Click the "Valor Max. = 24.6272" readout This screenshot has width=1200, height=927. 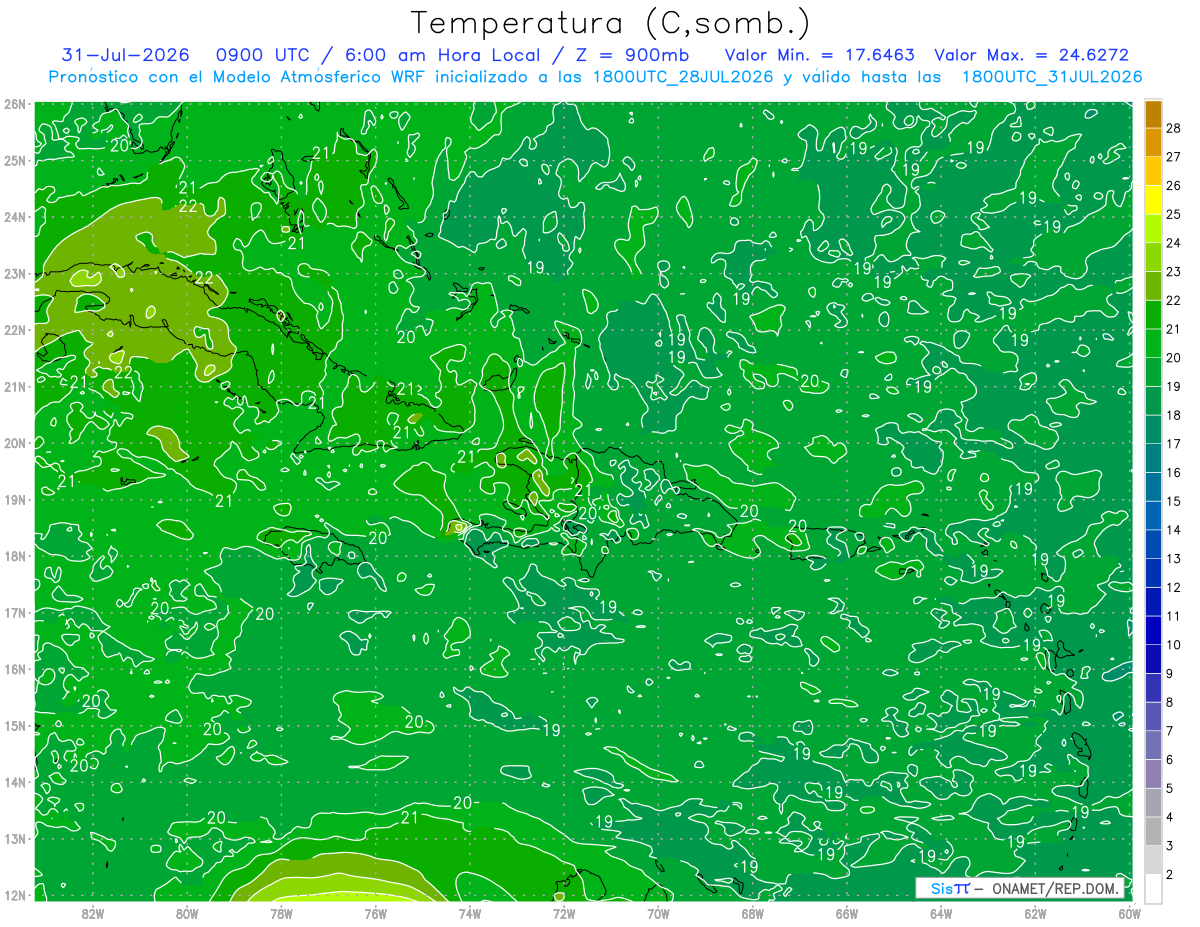1031,55
